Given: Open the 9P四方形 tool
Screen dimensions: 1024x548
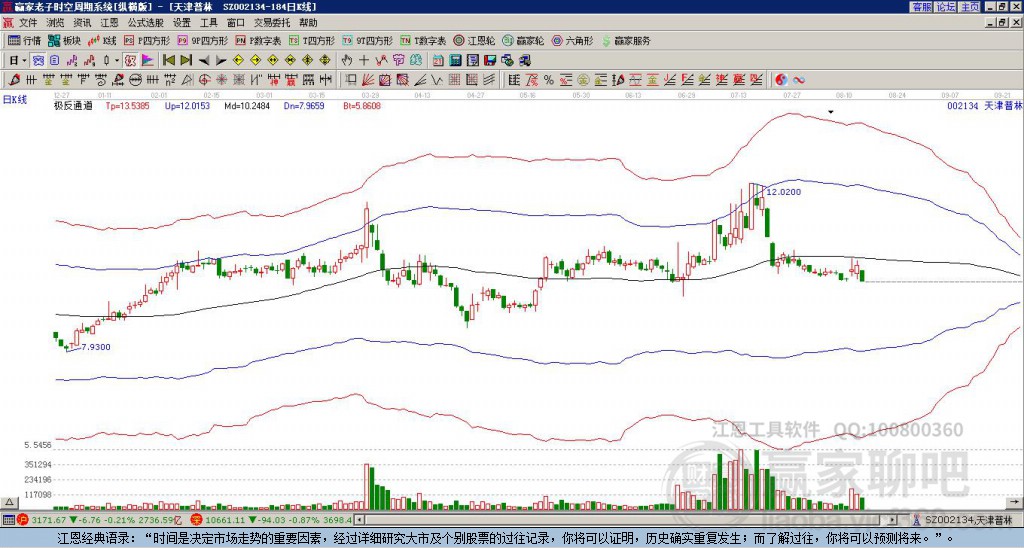Looking at the screenshot, I should point(203,40).
